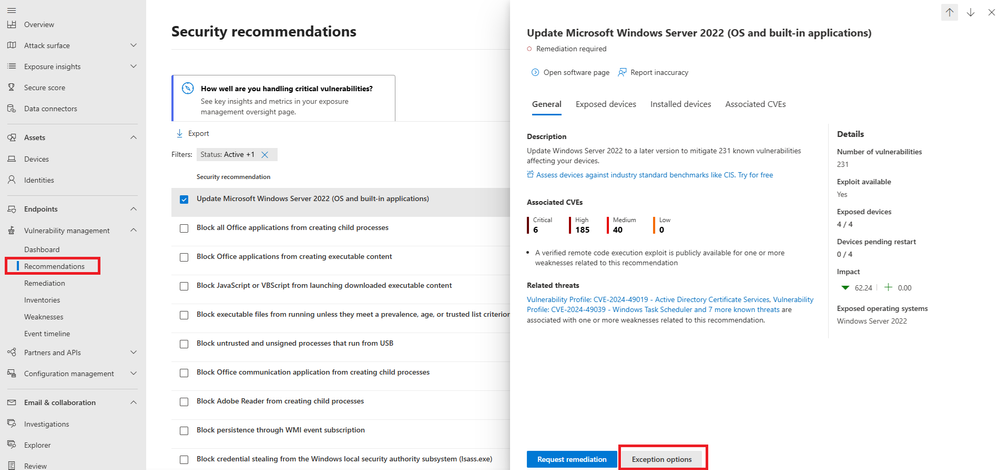
Task: Open Inventories in the sidebar
Action: (x=42, y=300)
